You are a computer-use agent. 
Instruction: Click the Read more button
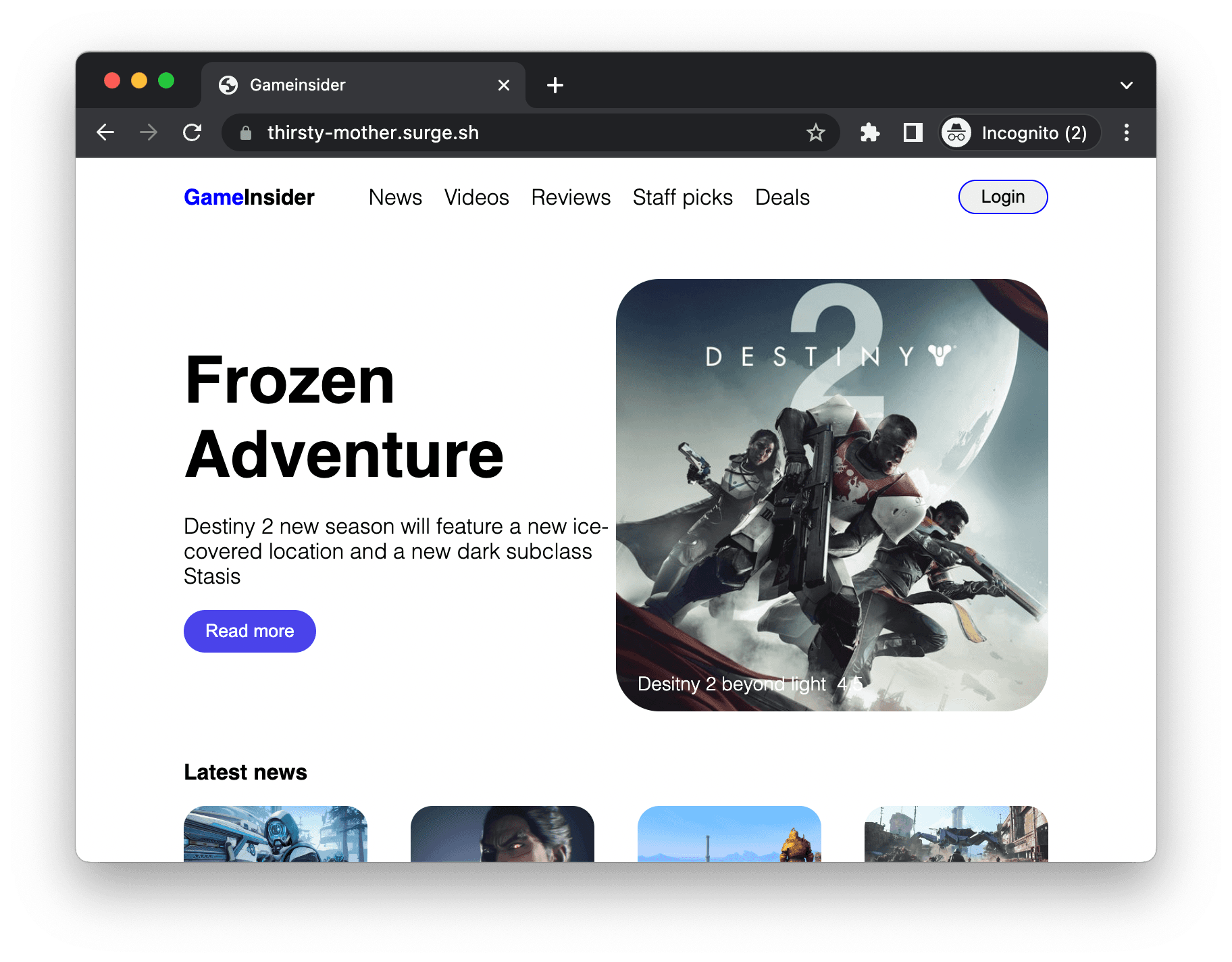coord(250,631)
